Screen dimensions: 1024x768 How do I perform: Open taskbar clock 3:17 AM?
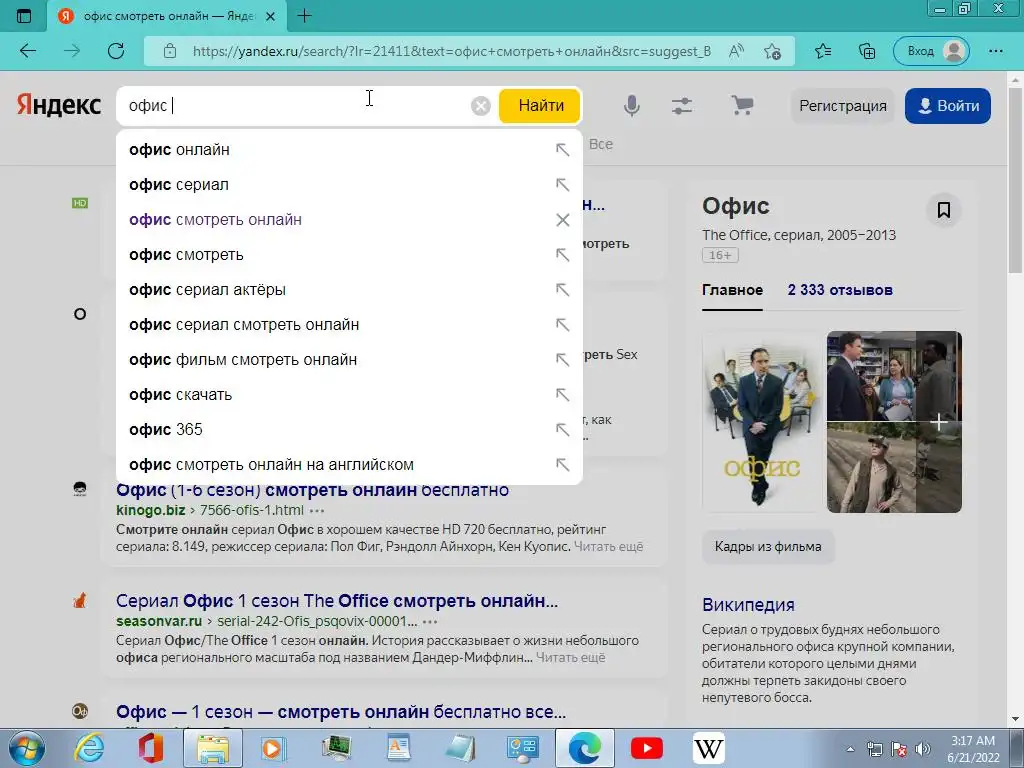973,749
